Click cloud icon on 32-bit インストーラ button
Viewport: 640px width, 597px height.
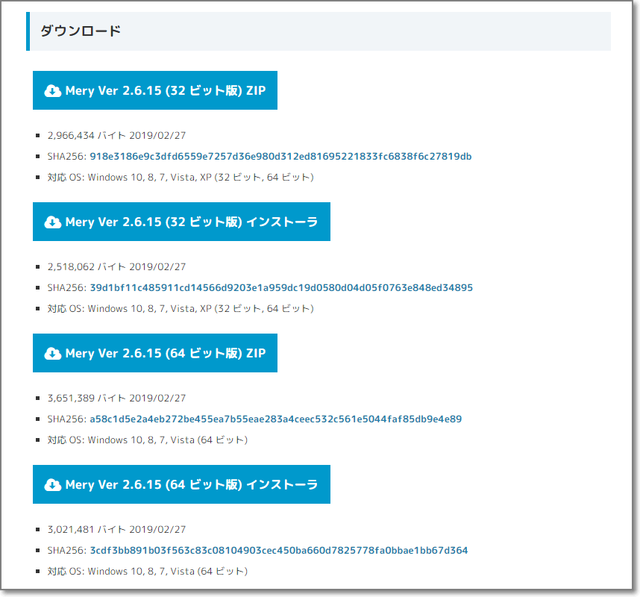point(52,222)
